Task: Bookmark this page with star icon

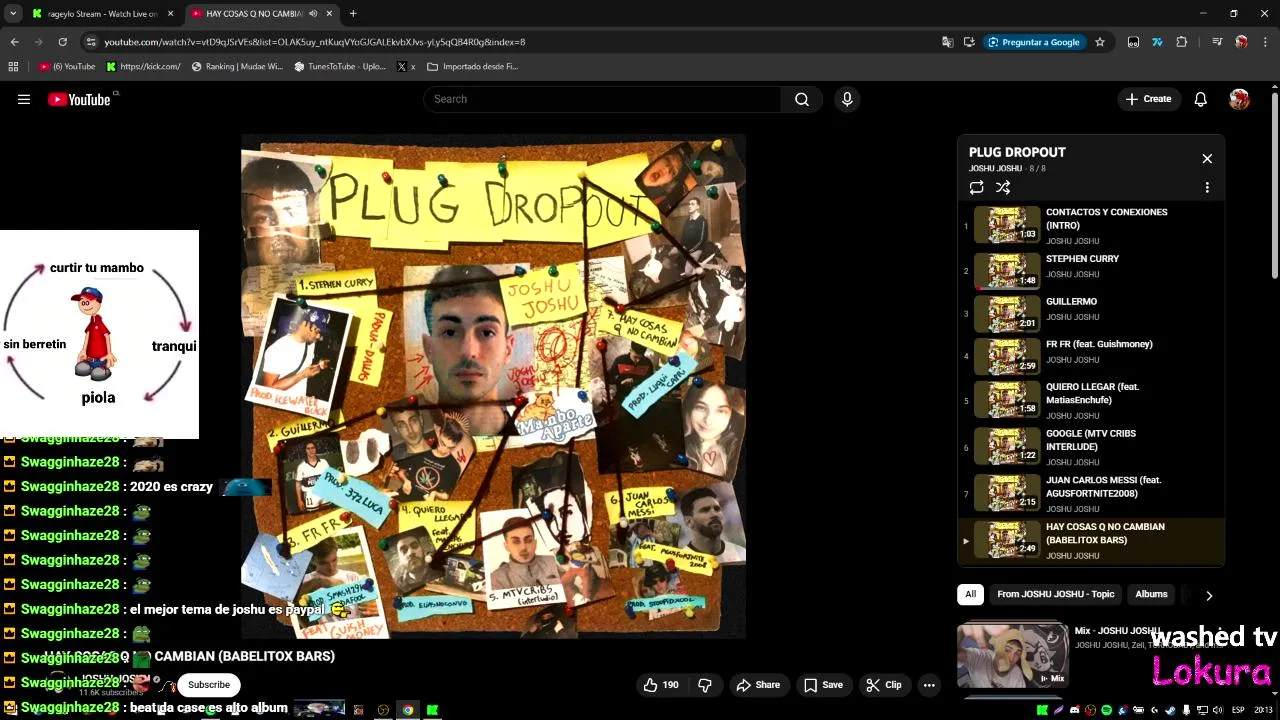Action: point(1100,42)
